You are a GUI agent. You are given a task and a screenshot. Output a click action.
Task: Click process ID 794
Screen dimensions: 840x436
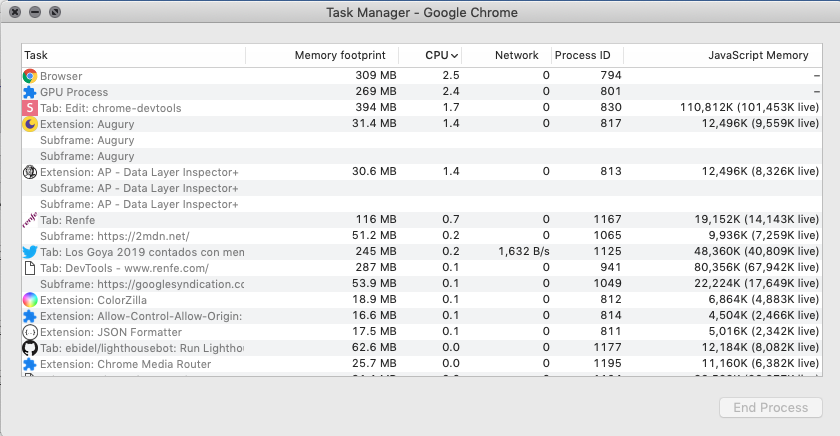pyautogui.click(x=611, y=76)
